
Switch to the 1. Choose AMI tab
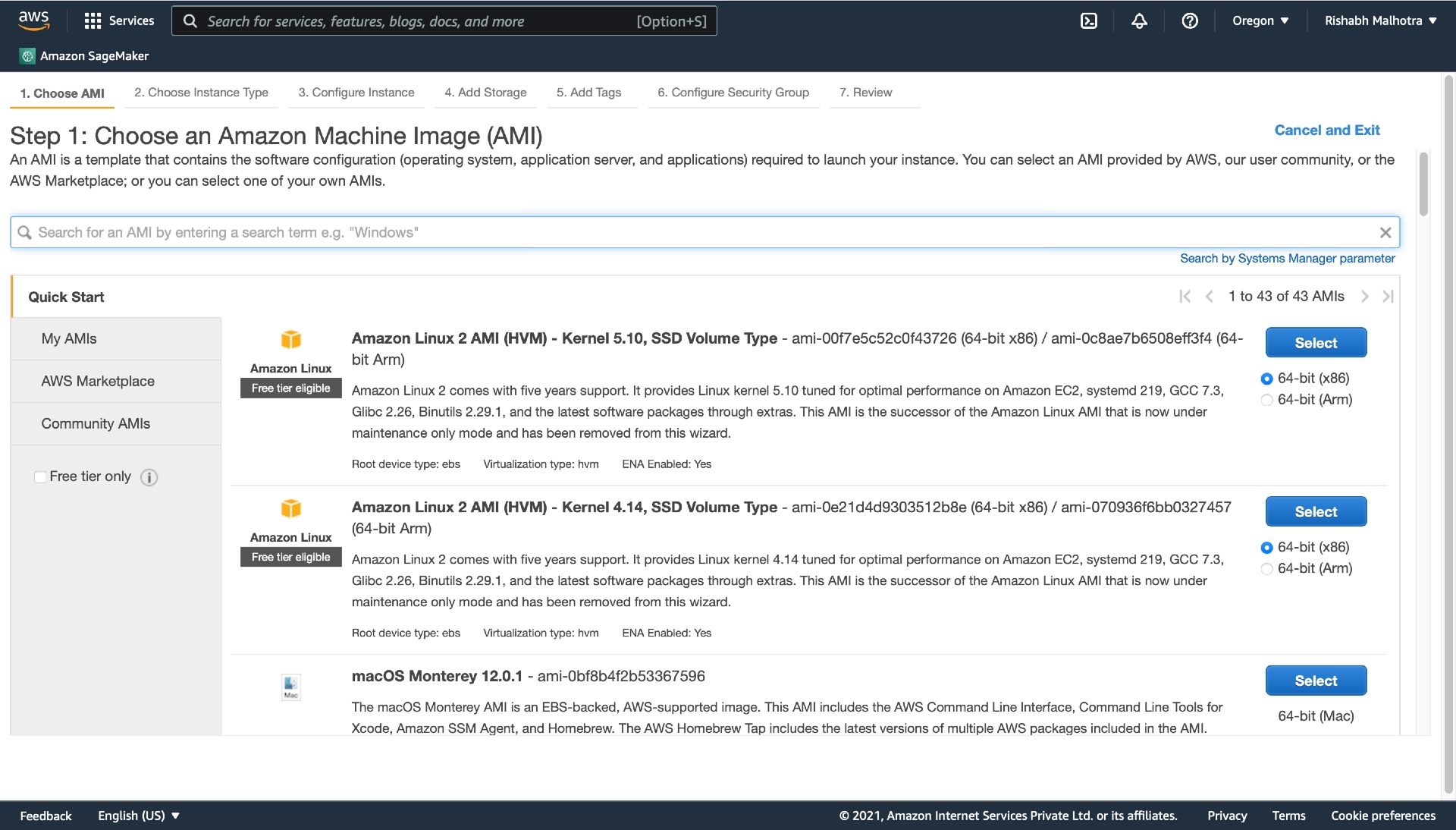[x=62, y=93]
